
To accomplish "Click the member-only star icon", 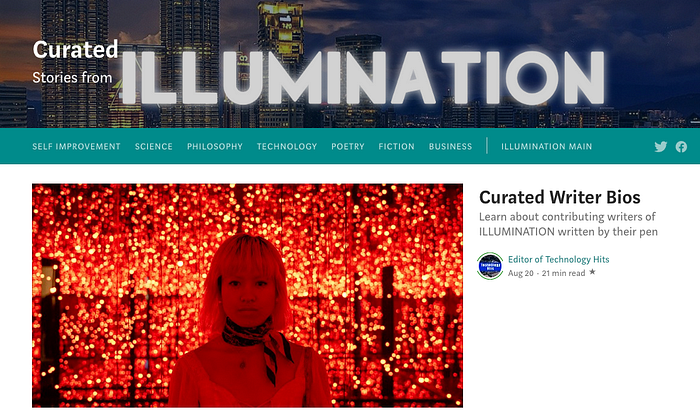I will point(592,272).
